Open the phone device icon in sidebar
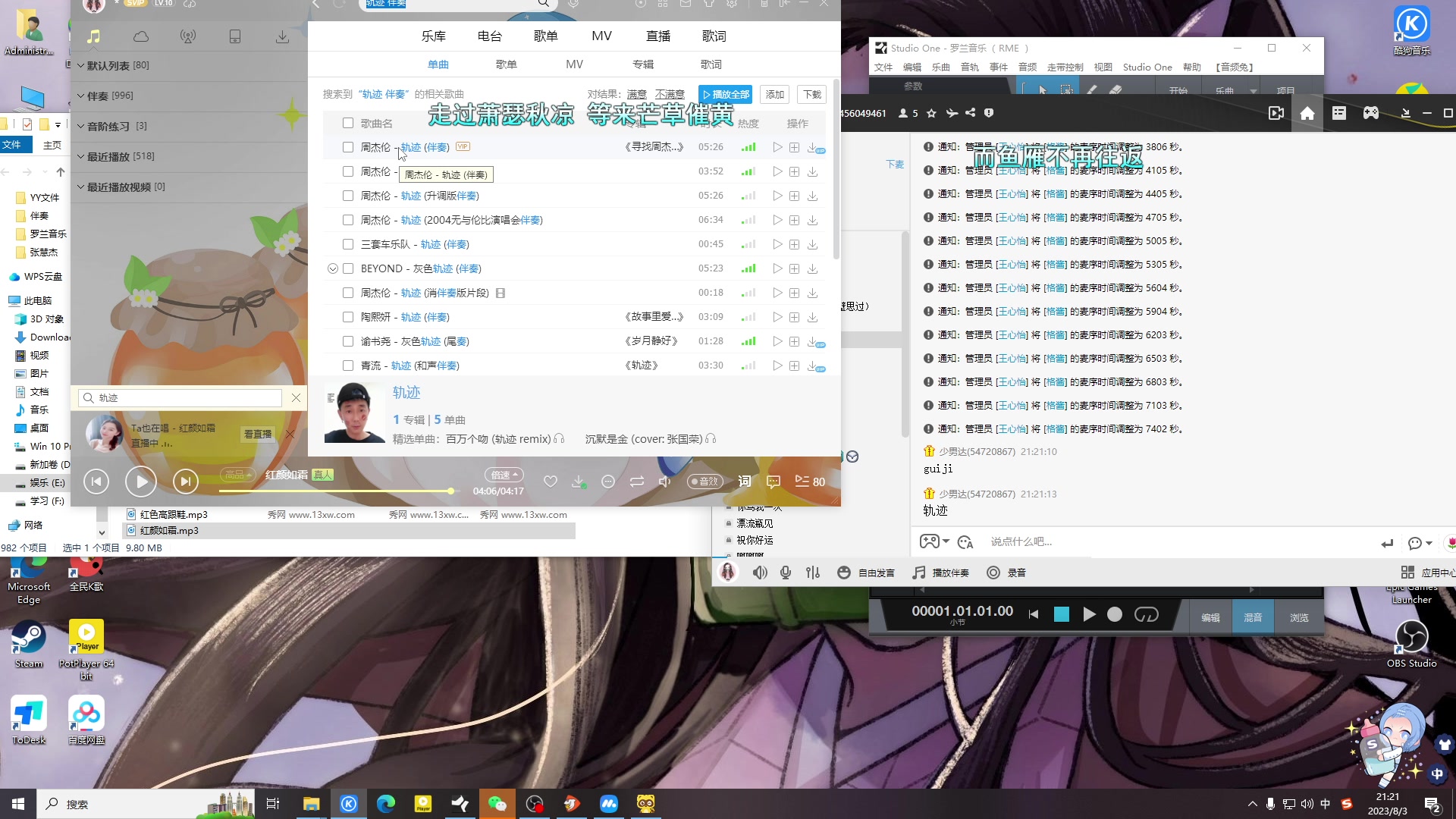Viewport: 1456px width, 819px height. coord(235,36)
